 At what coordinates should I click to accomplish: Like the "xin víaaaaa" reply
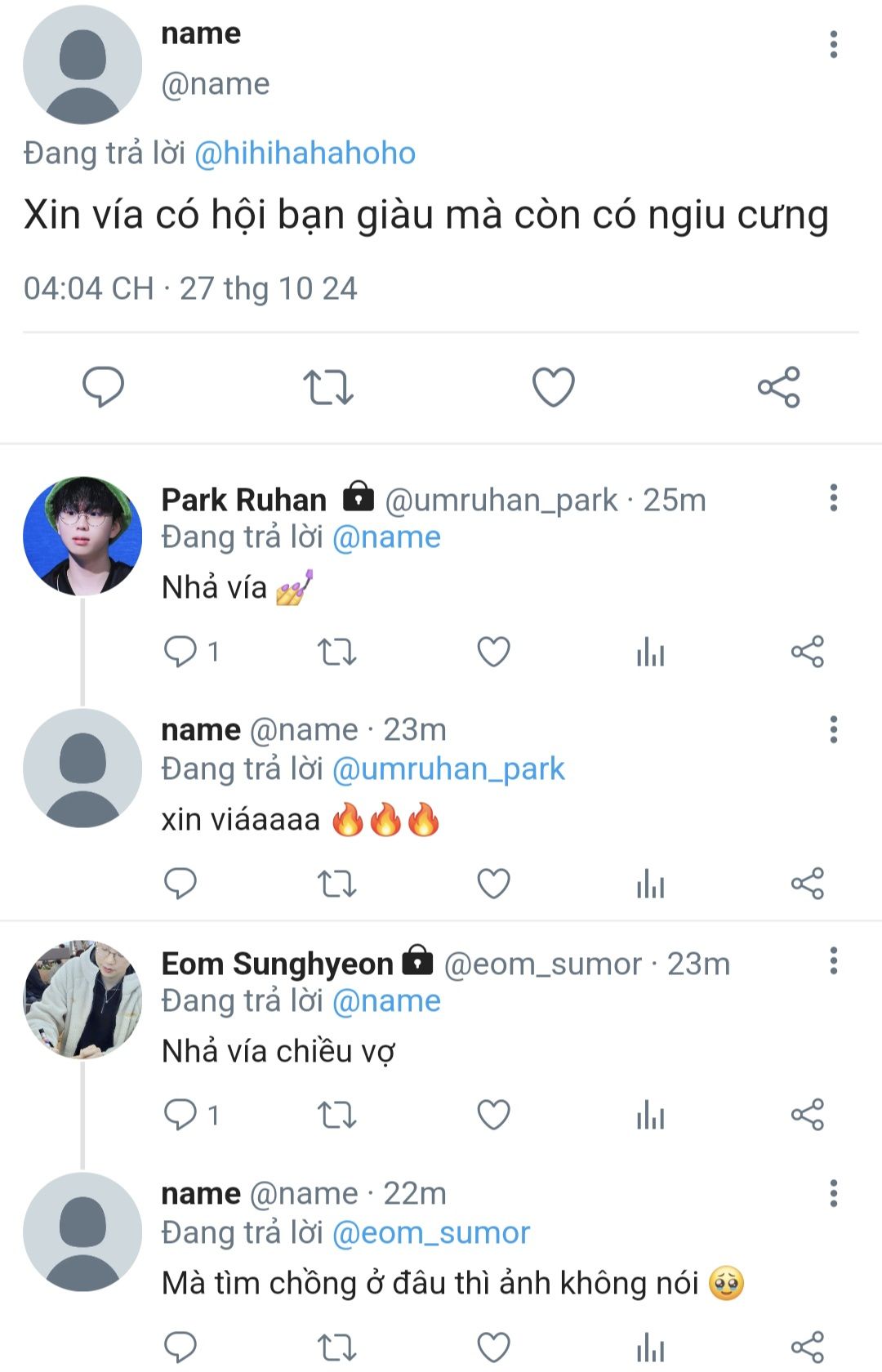tap(493, 884)
